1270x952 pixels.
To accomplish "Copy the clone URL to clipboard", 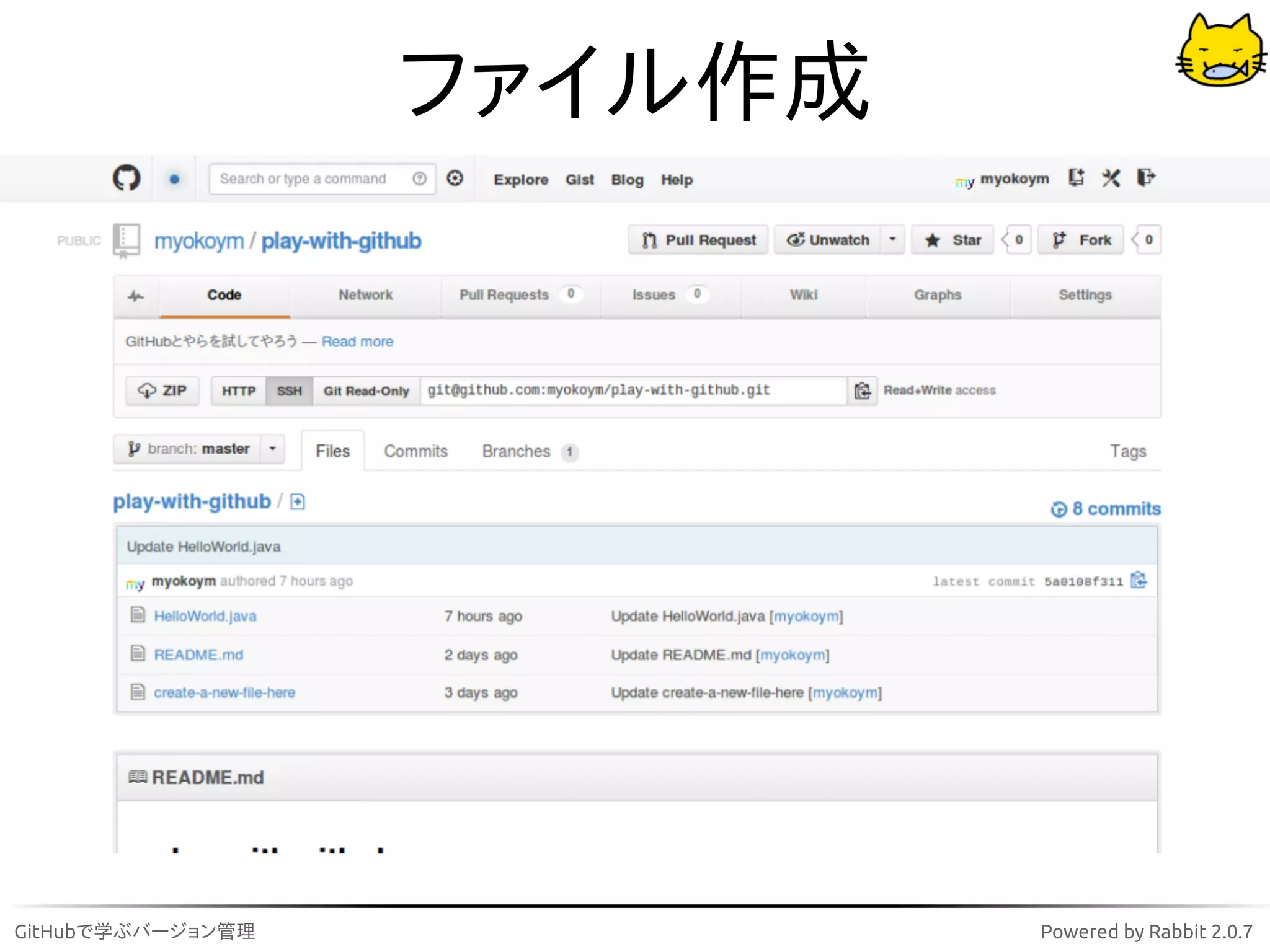I will (862, 390).
